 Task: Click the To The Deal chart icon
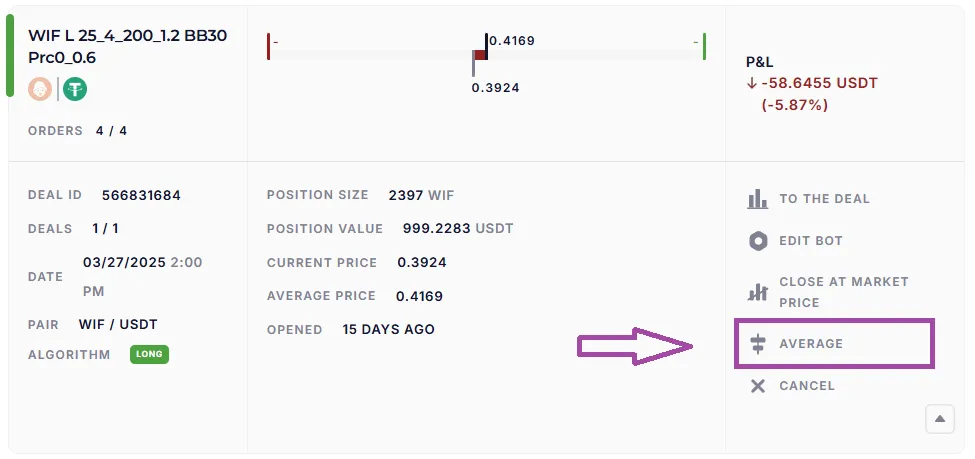pos(758,198)
